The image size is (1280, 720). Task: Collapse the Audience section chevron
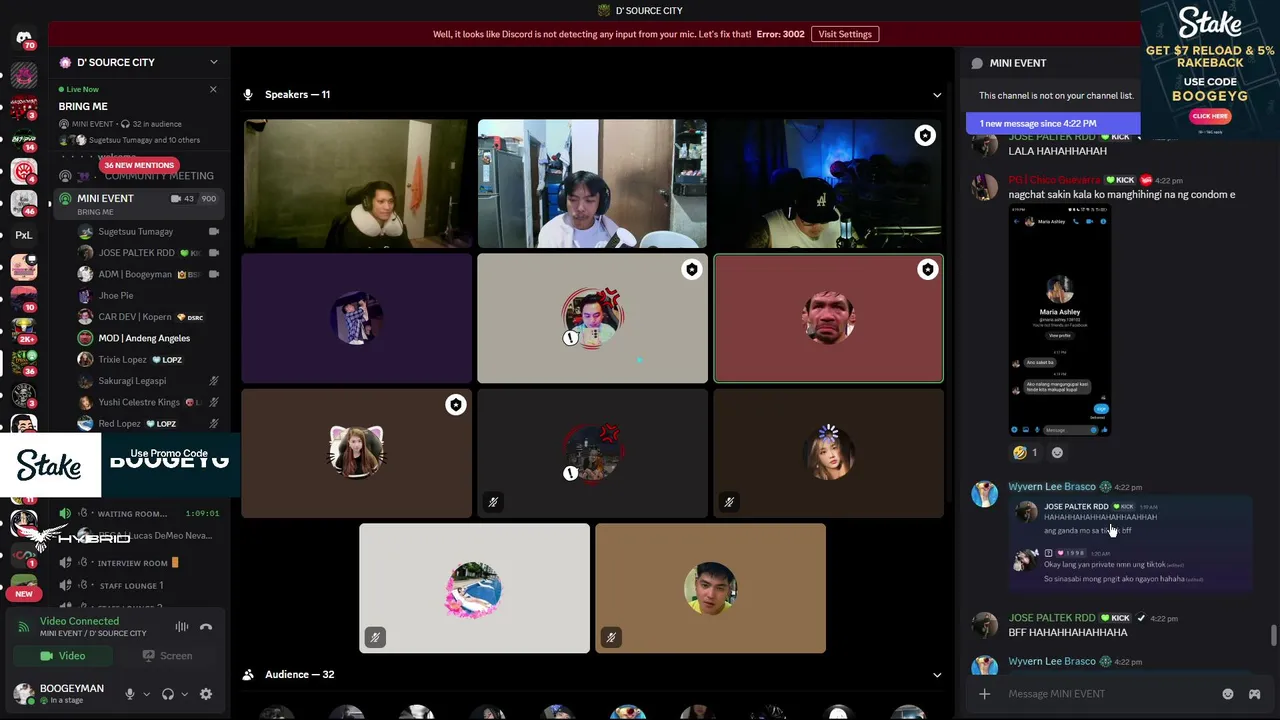pyautogui.click(x=937, y=675)
